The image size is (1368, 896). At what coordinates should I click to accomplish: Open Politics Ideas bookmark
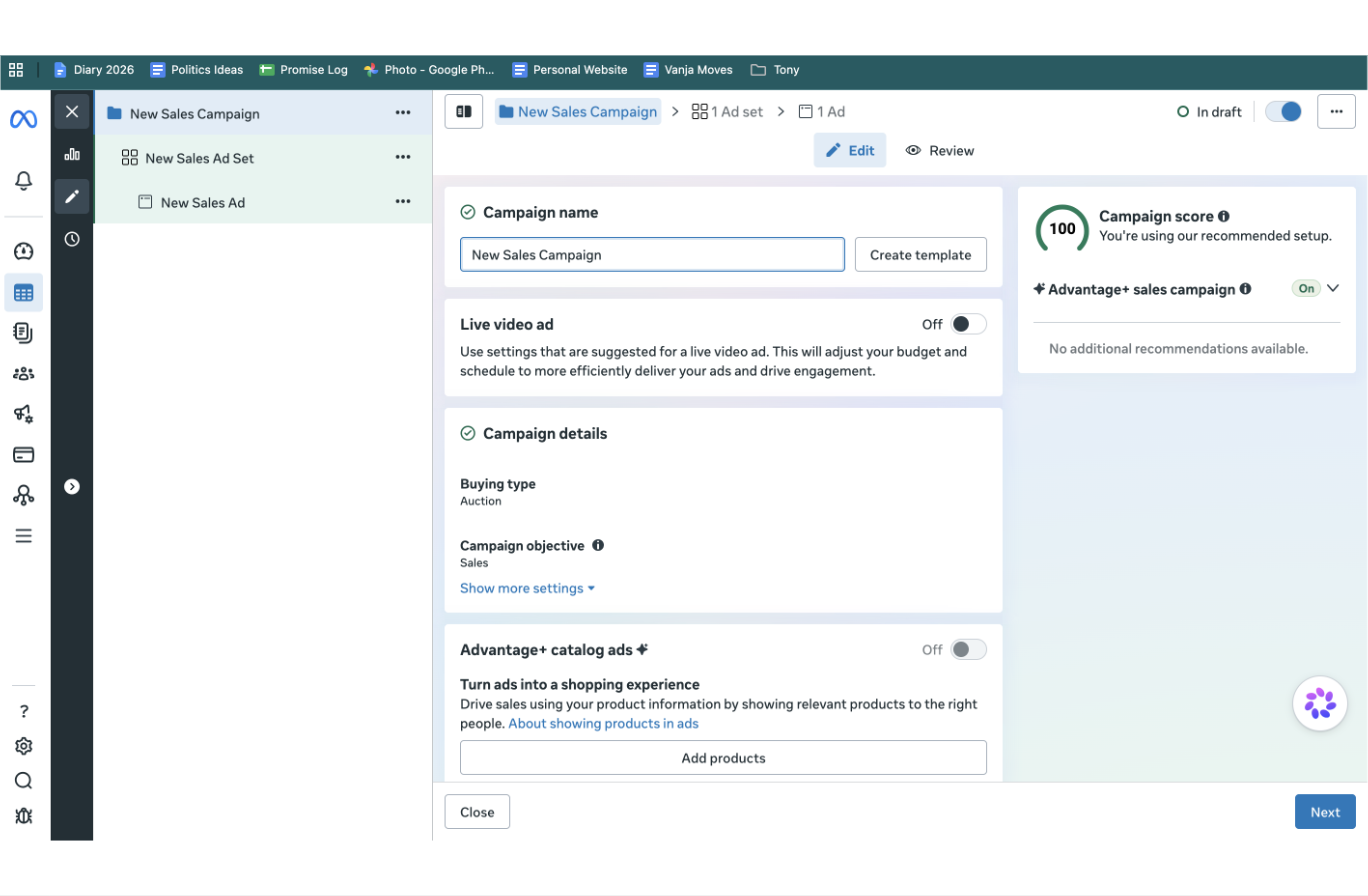(x=197, y=70)
